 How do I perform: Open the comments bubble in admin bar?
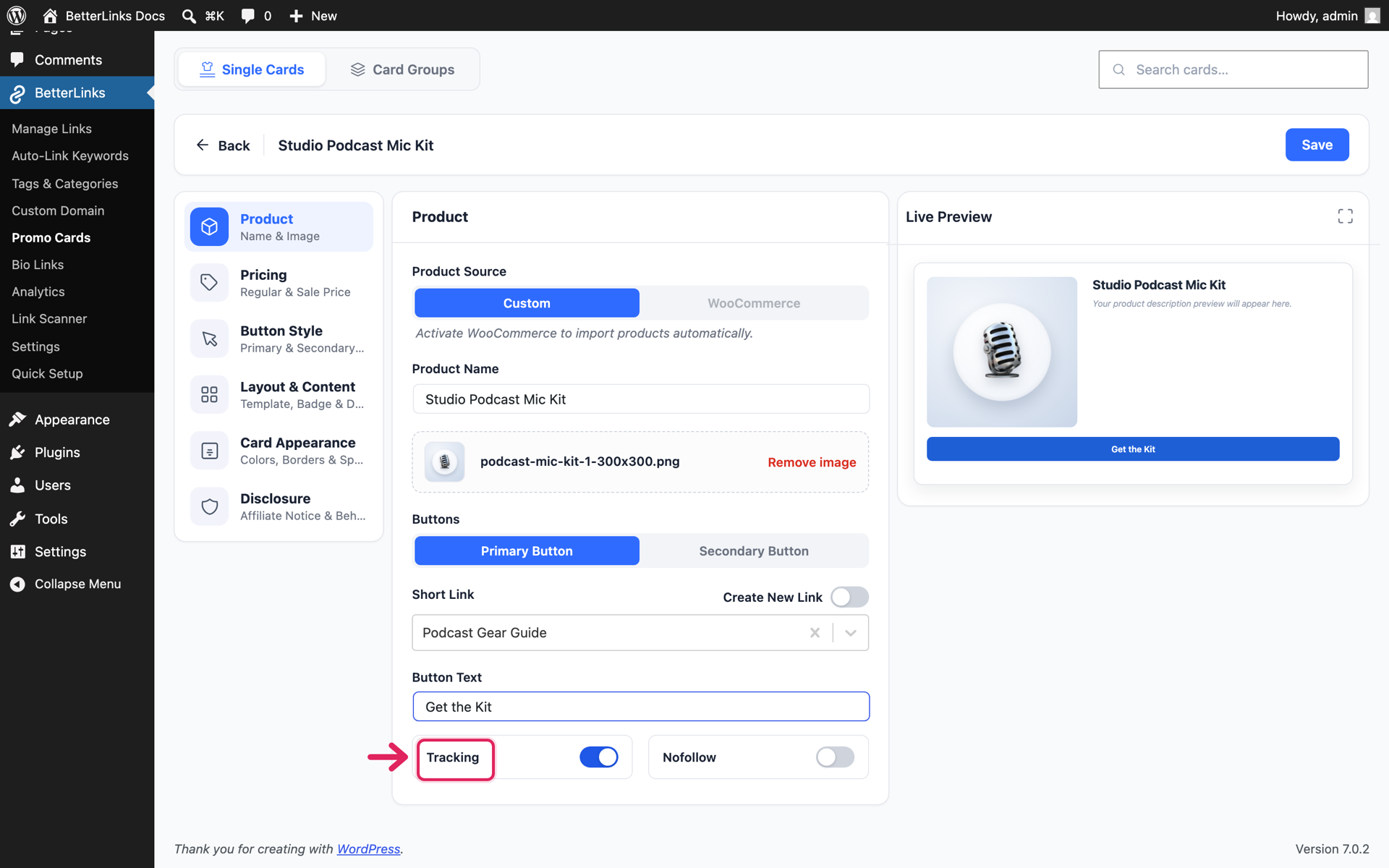[248, 15]
